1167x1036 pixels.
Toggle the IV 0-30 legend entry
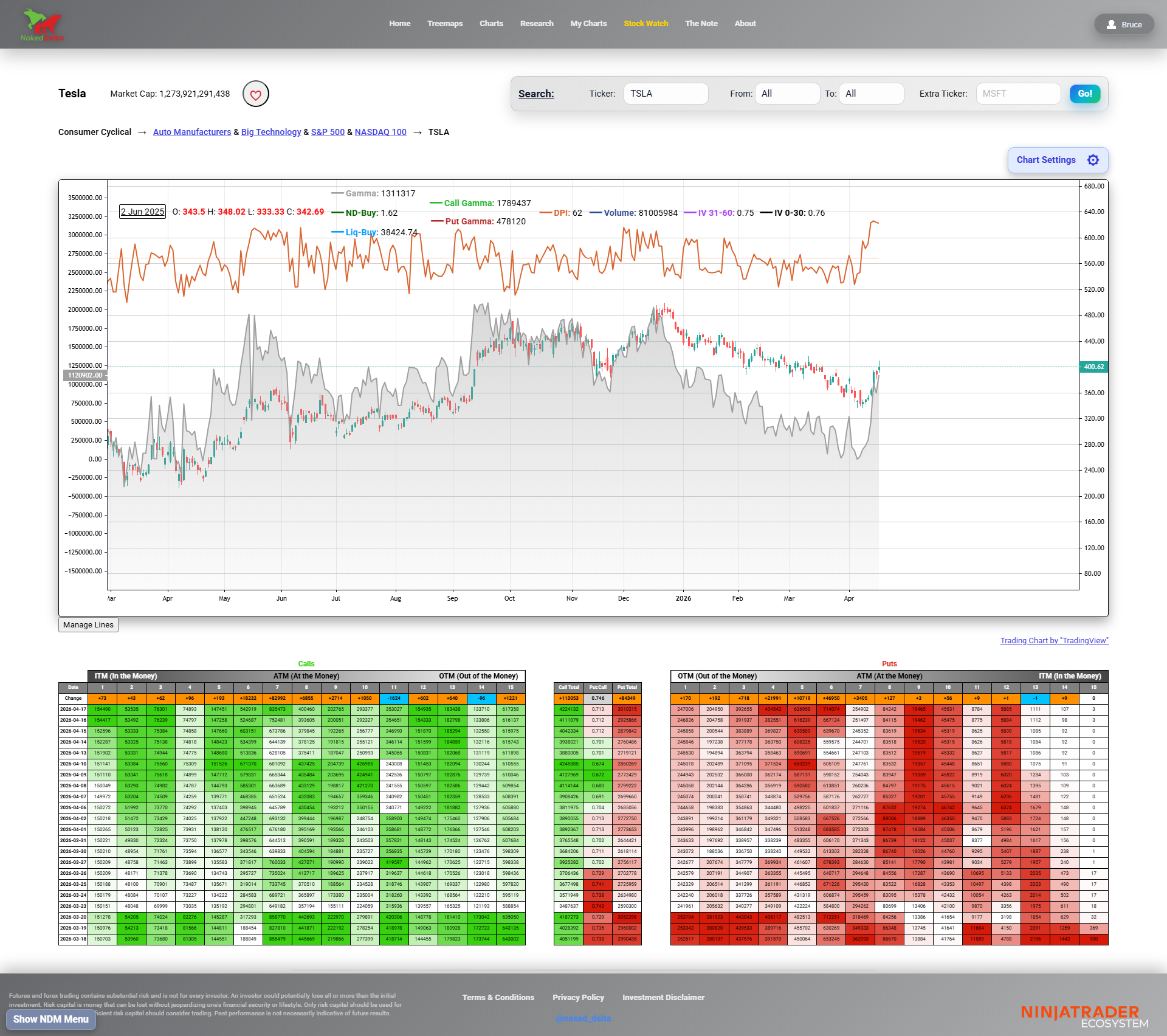[x=793, y=213]
